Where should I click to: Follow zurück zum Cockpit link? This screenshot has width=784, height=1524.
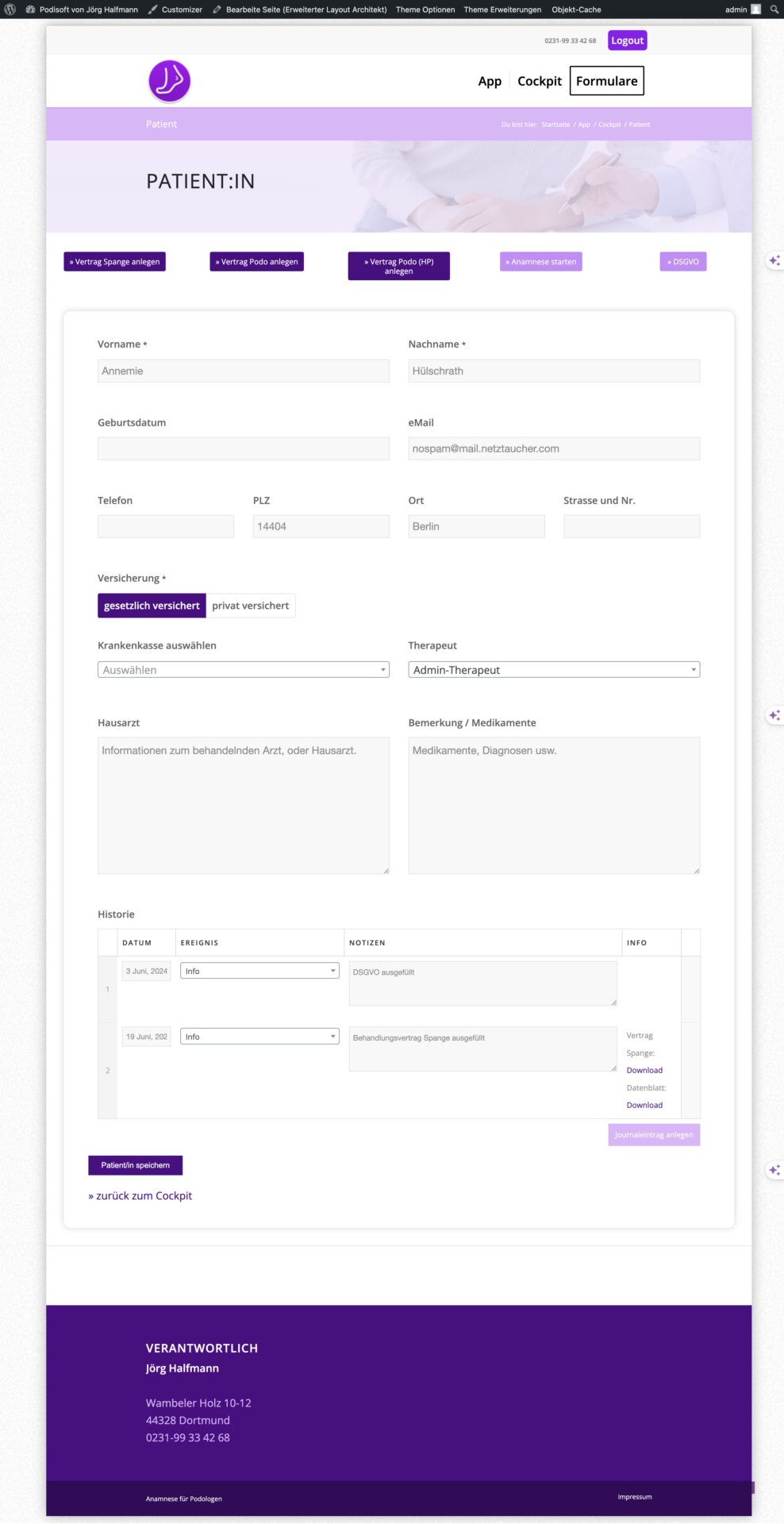click(x=140, y=1195)
